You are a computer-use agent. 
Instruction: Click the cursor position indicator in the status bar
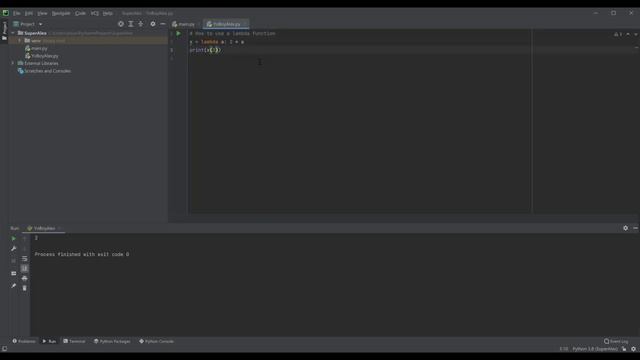pos(564,349)
